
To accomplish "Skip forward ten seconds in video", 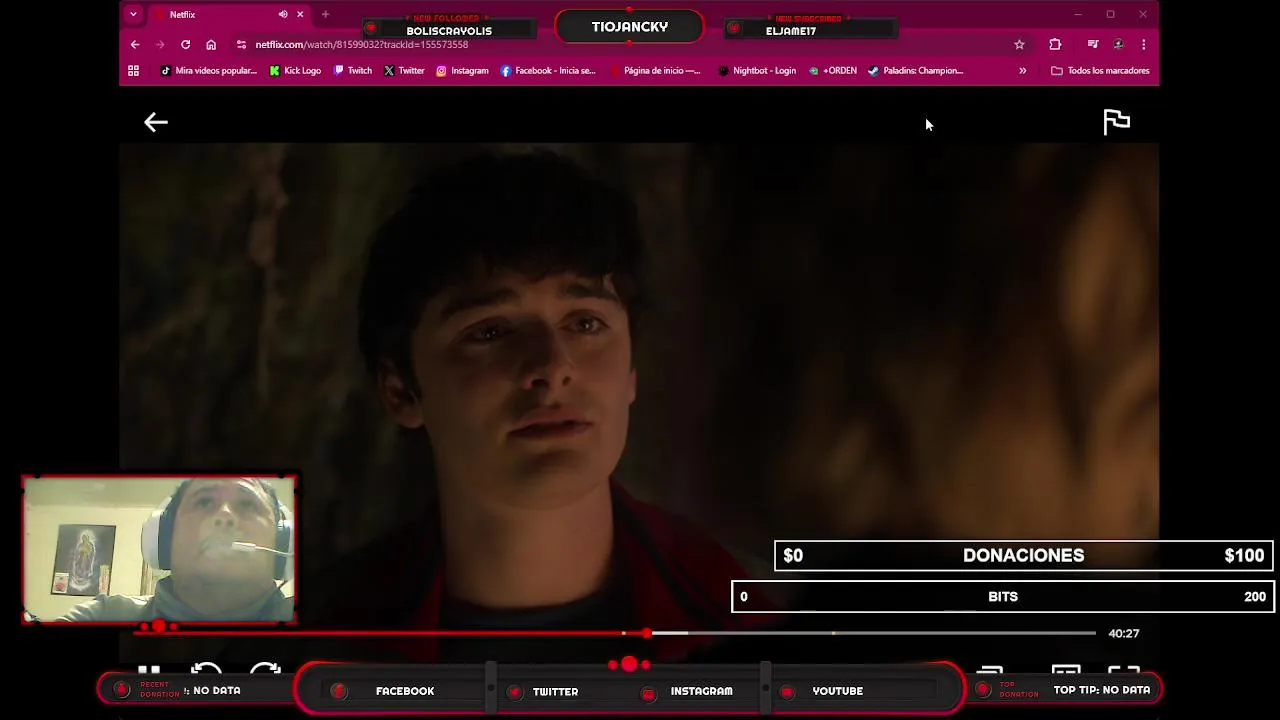I will (x=265, y=669).
